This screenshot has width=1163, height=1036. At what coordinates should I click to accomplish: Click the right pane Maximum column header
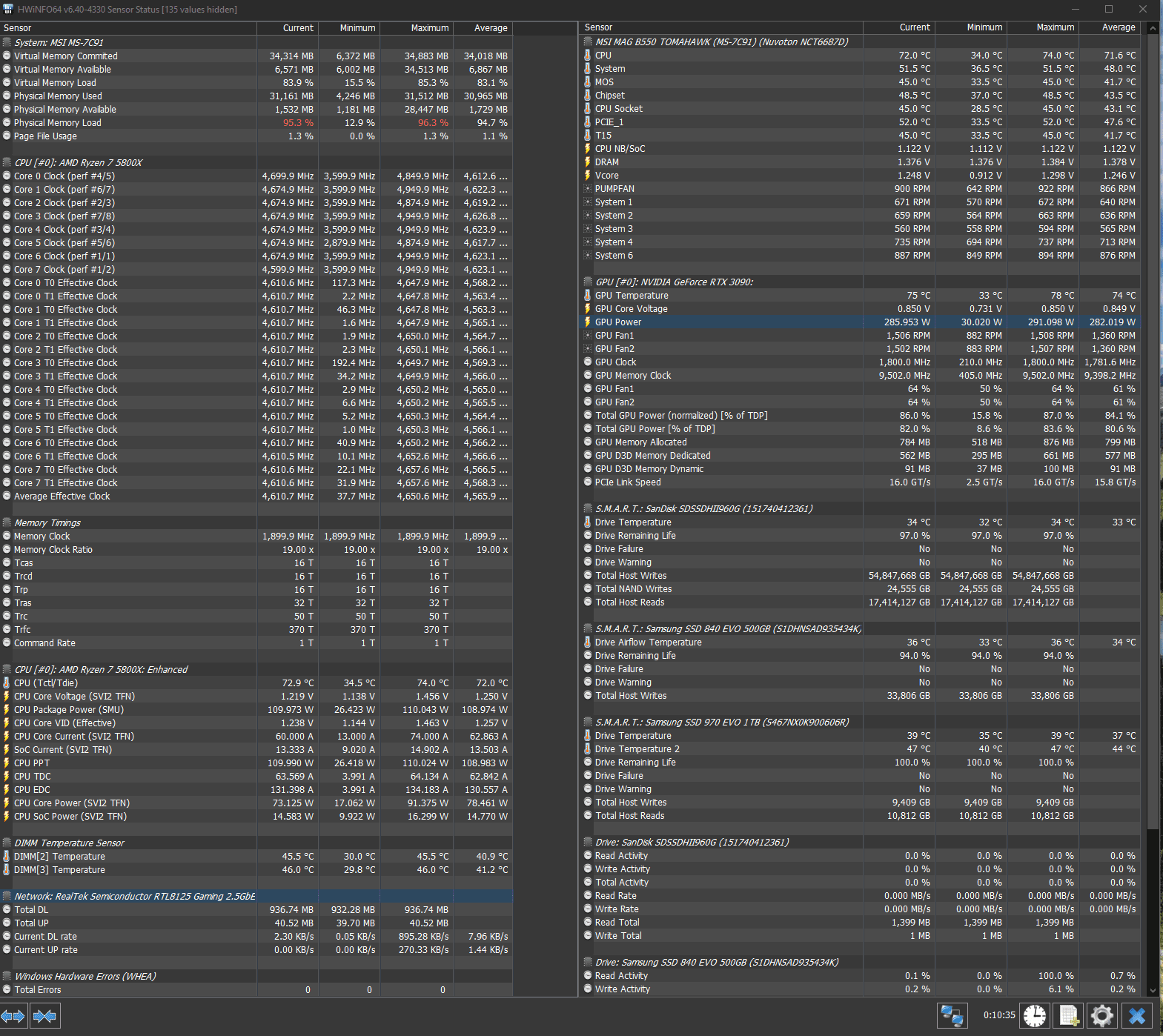point(1044,27)
